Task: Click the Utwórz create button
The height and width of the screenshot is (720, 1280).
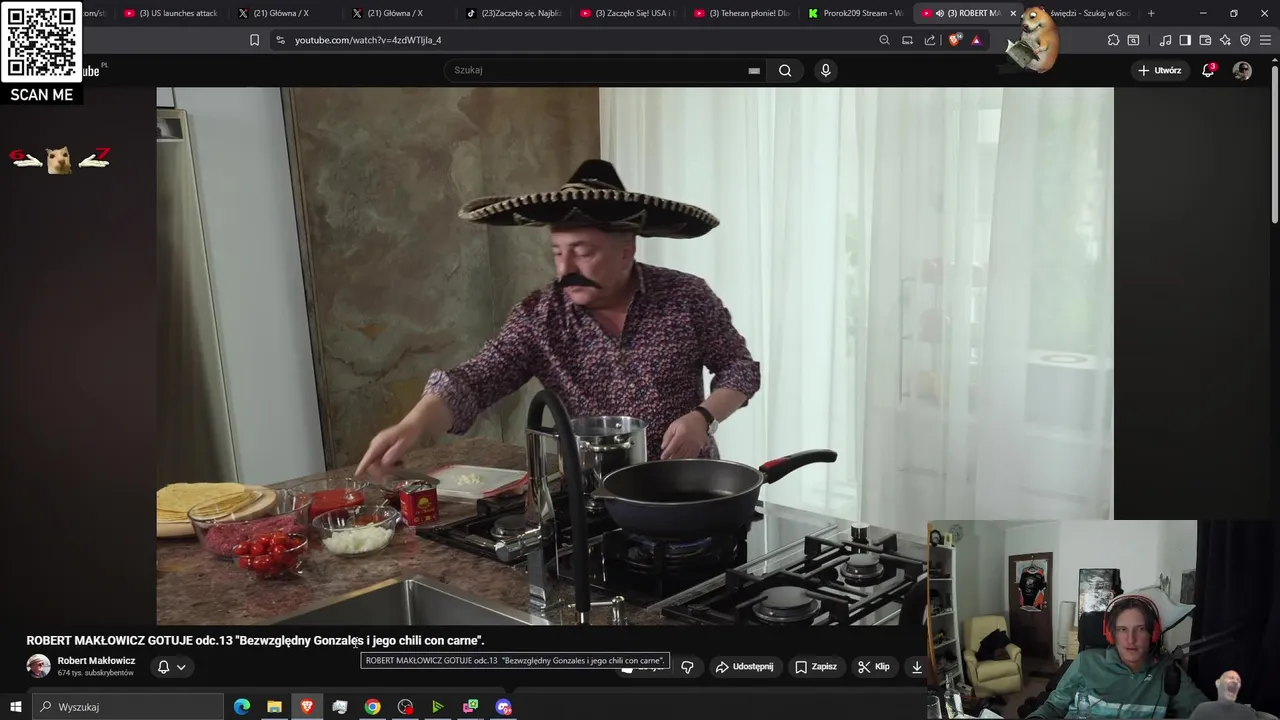Action: click(1159, 70)
